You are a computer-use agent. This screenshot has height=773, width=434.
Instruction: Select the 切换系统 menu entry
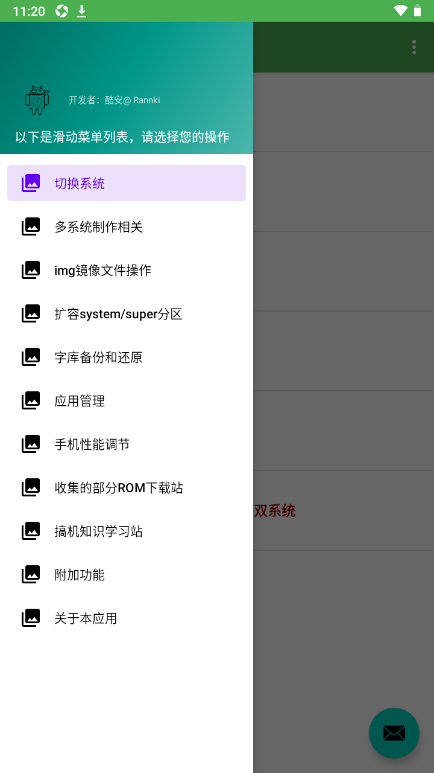click(126, 183)
